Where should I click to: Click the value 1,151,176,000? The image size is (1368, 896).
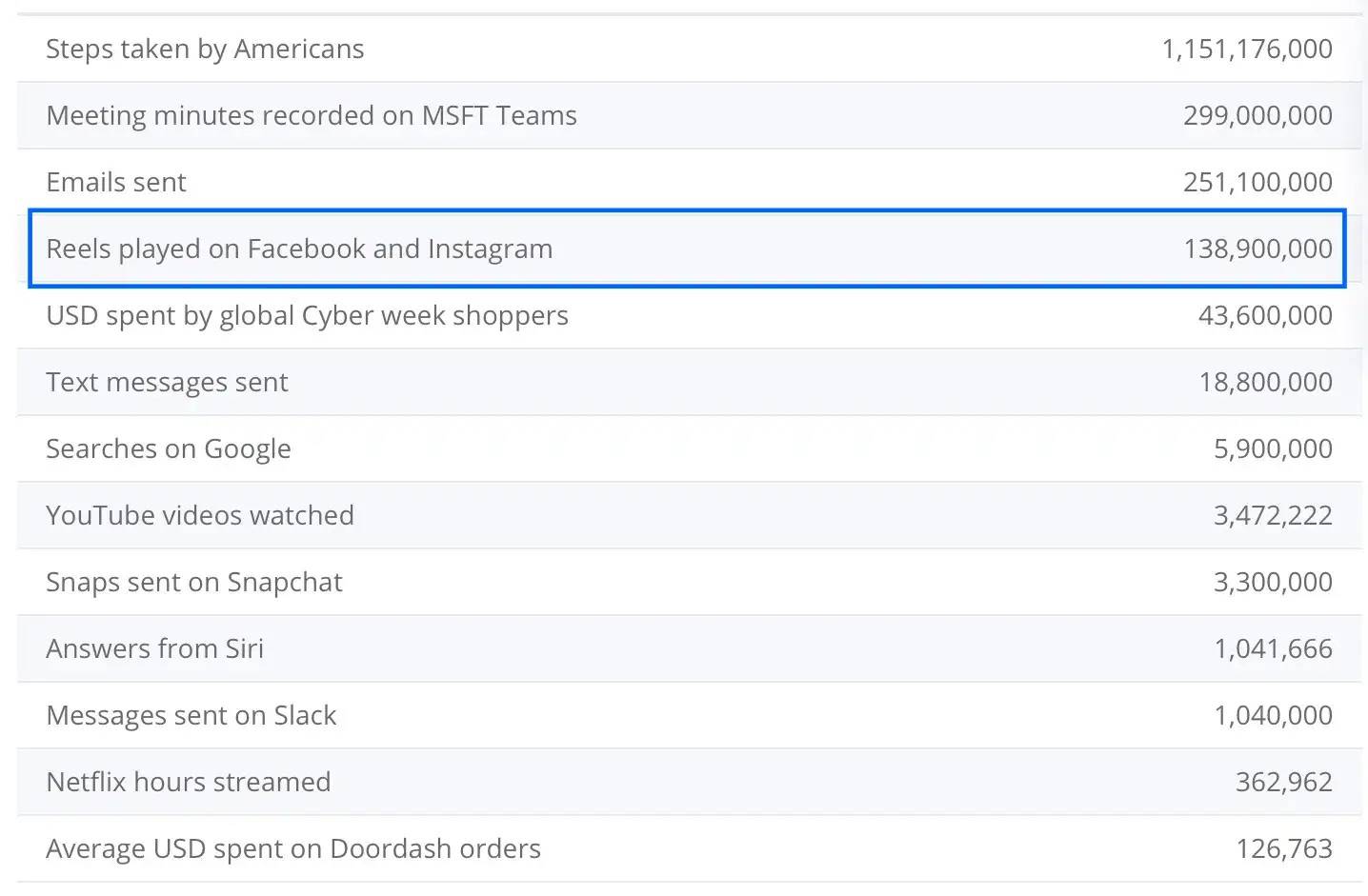pos(1247,50)
